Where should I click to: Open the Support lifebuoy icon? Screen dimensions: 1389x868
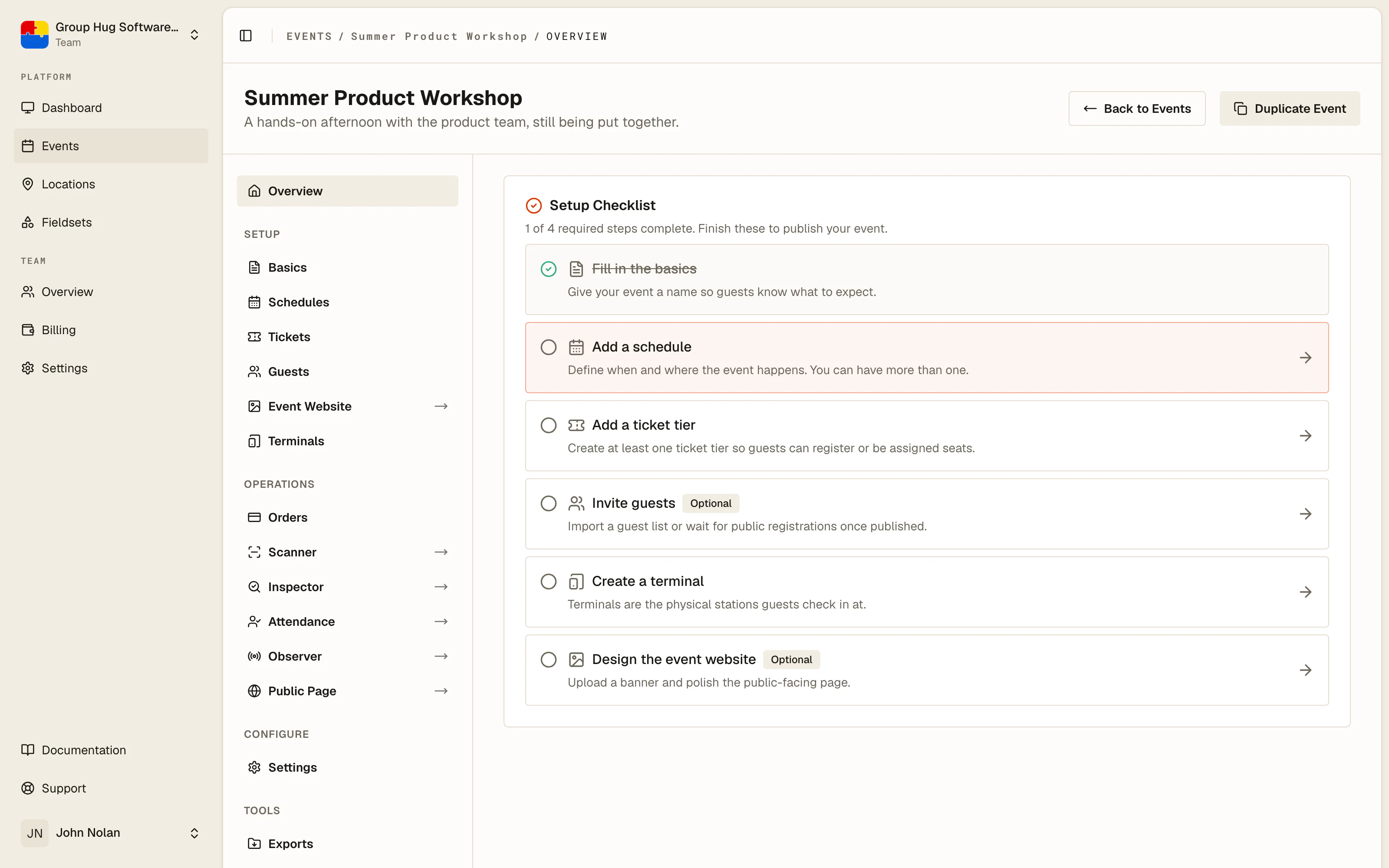(x=27, y=788)
